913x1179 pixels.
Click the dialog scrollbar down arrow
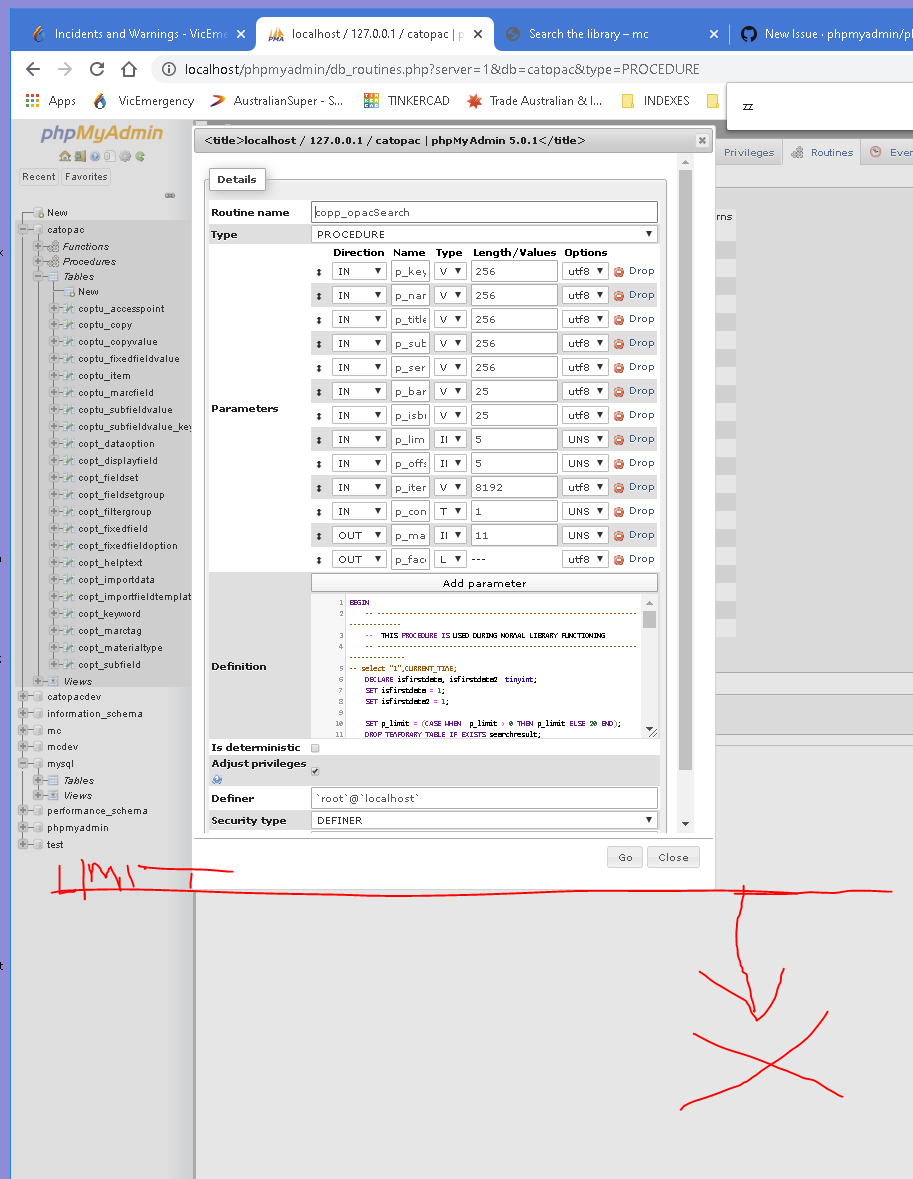pyautogui.click(x=685, y=824)
